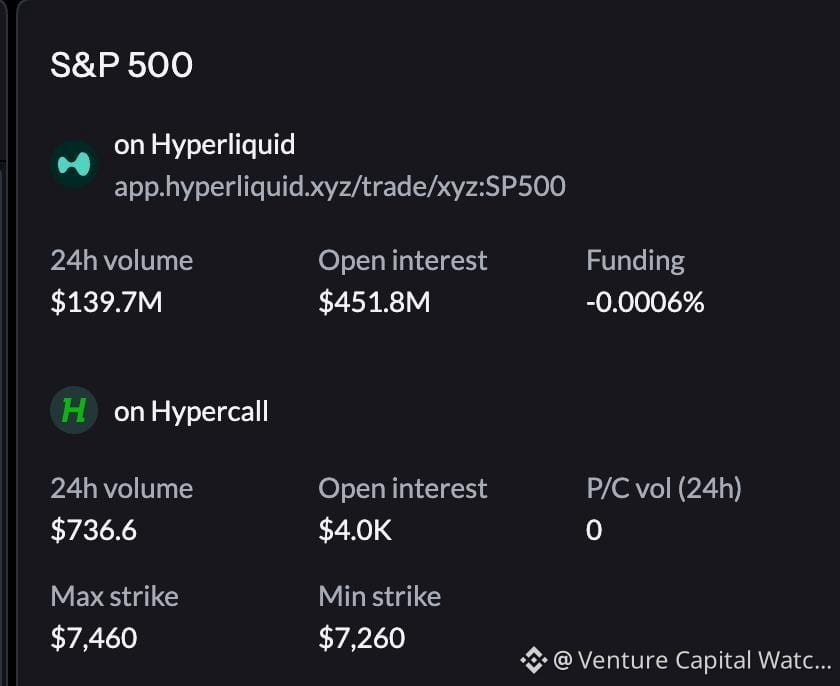
Task: Click the Min strike $7,260 value
Action: 362,638
